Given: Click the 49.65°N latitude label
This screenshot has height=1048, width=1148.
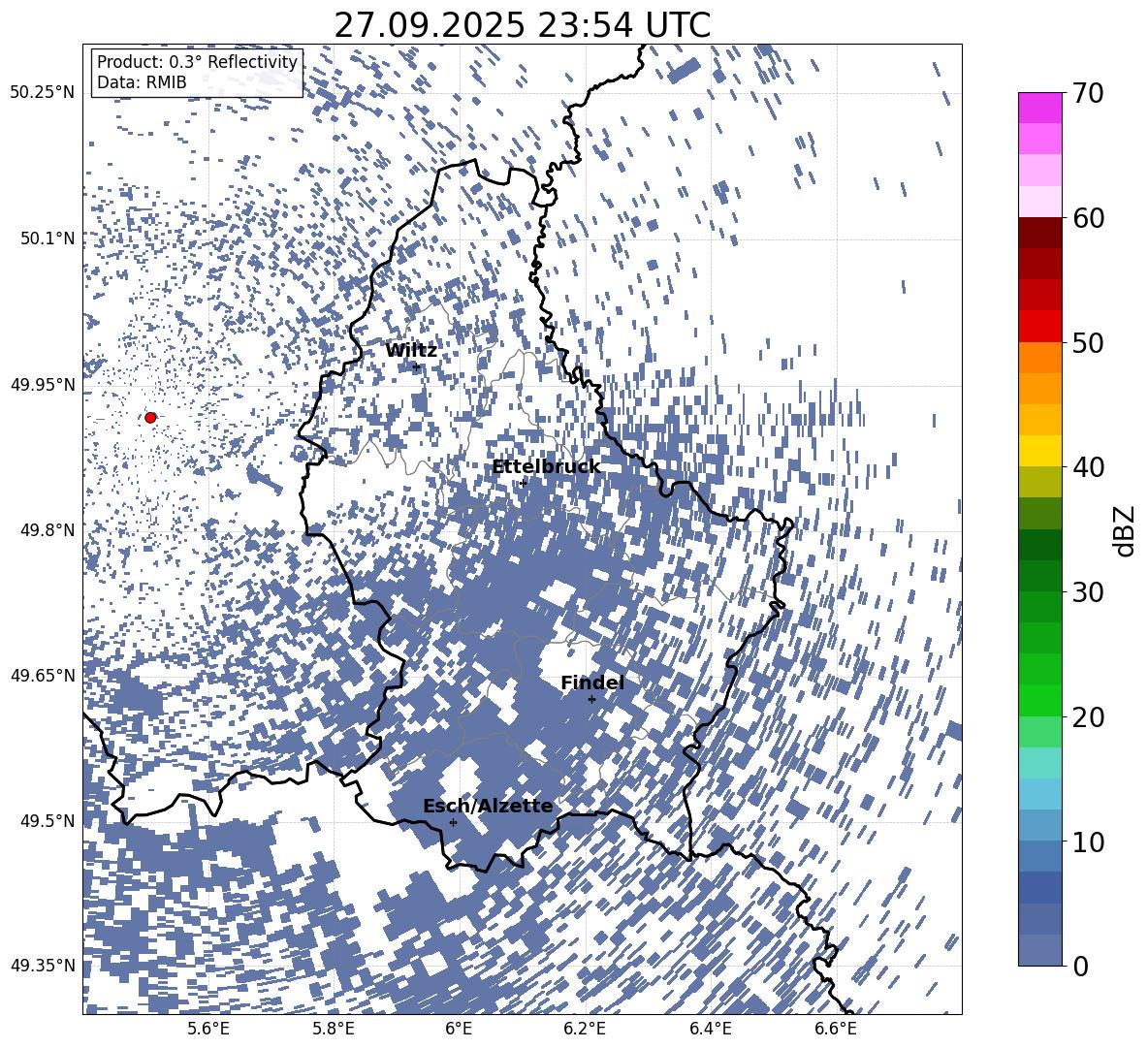Looking at the screenshot, I should [43, 675].
